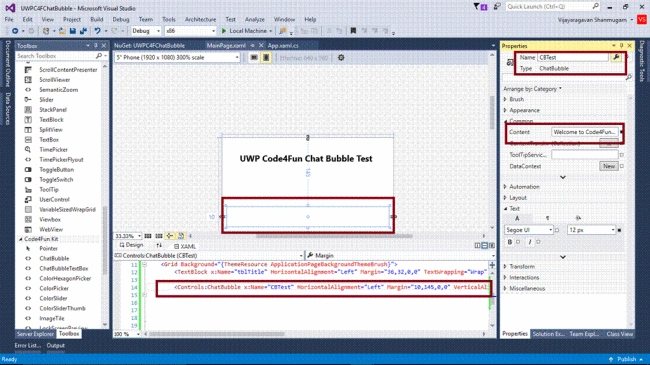Image resolution: width=650 pixels, height=365 pixels.
Task: Click the bookmark icon in the toolbar
Action: pyautogui.click(x=353, y=31)
